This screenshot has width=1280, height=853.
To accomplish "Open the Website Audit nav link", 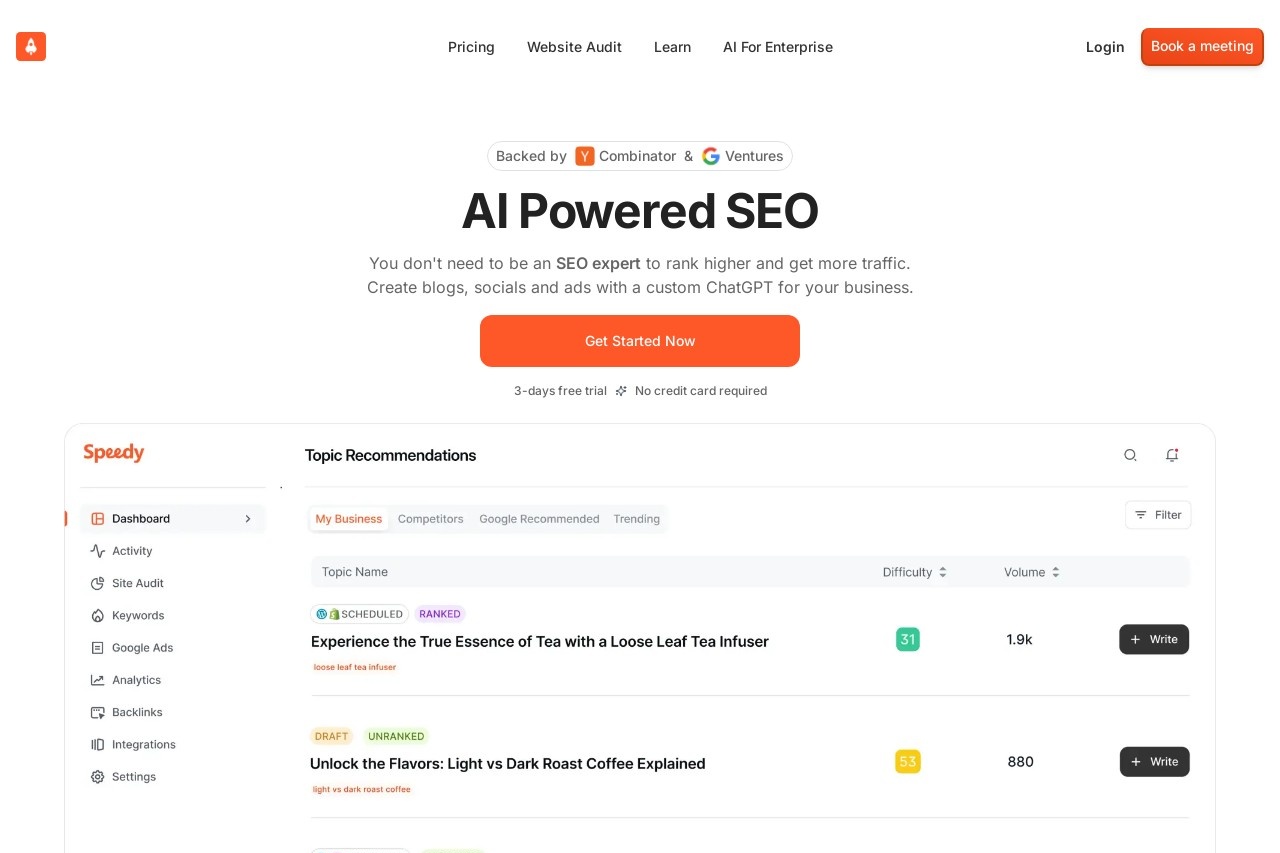I will (x=574, y=47).
